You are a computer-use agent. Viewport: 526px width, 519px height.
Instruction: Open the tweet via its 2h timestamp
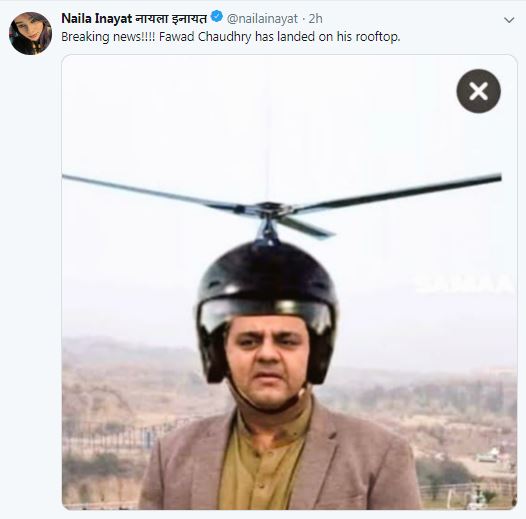[315, 19]
